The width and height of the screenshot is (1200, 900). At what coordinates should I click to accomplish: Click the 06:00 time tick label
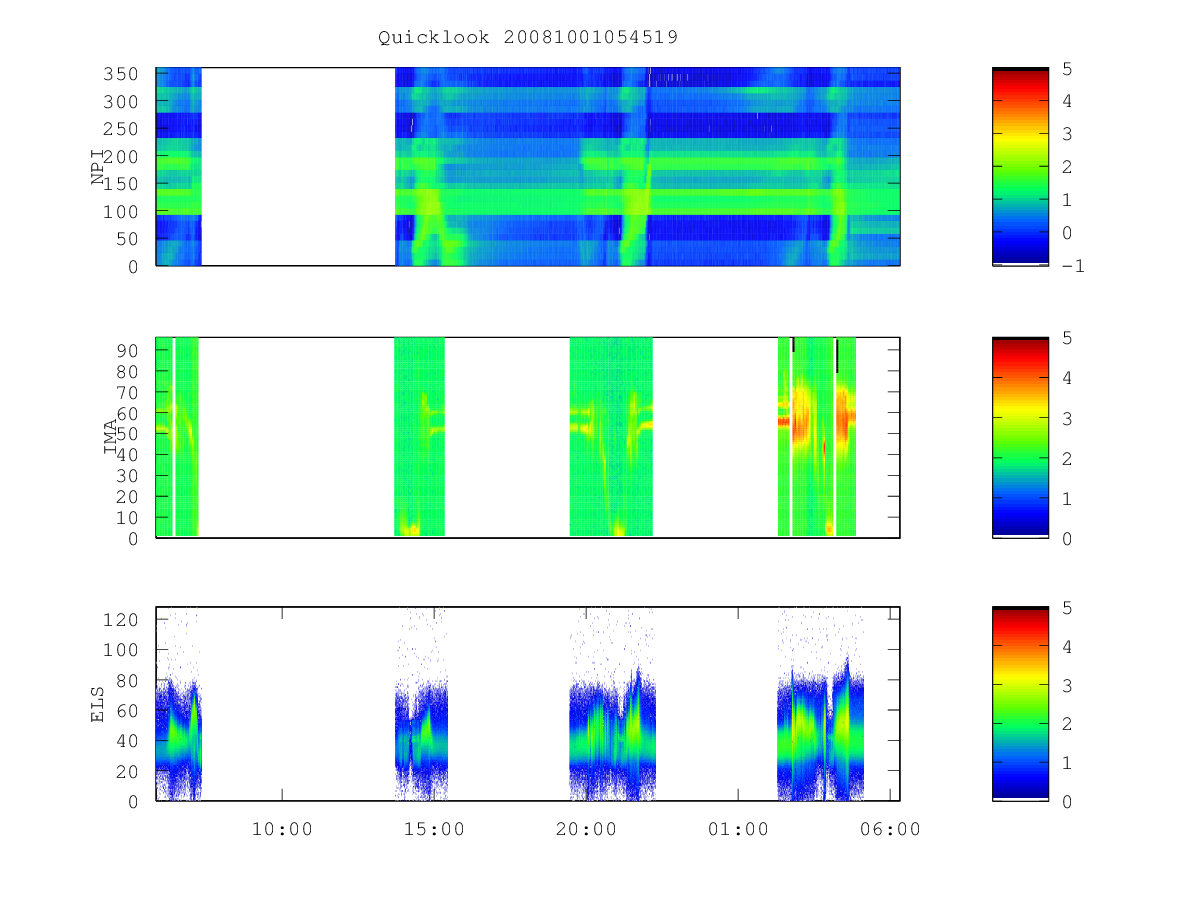(890, 829)
